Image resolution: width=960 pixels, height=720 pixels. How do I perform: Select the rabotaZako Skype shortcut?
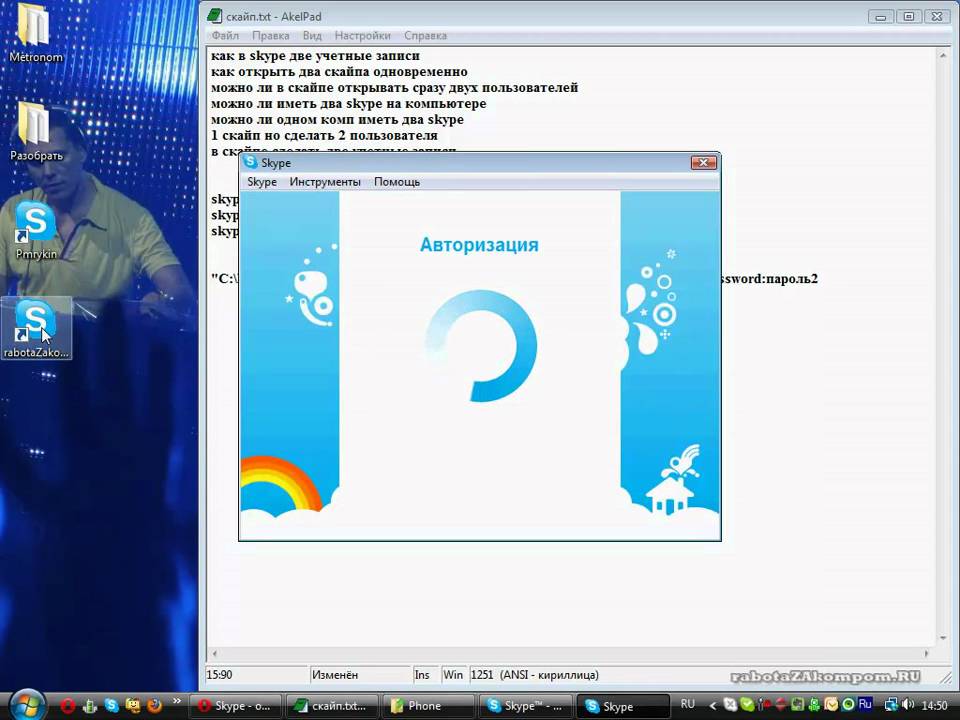(36, 329)
